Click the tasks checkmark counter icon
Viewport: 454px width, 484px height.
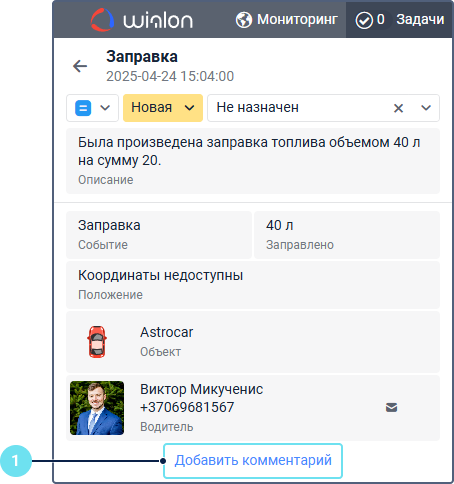[x=364, y=20]
